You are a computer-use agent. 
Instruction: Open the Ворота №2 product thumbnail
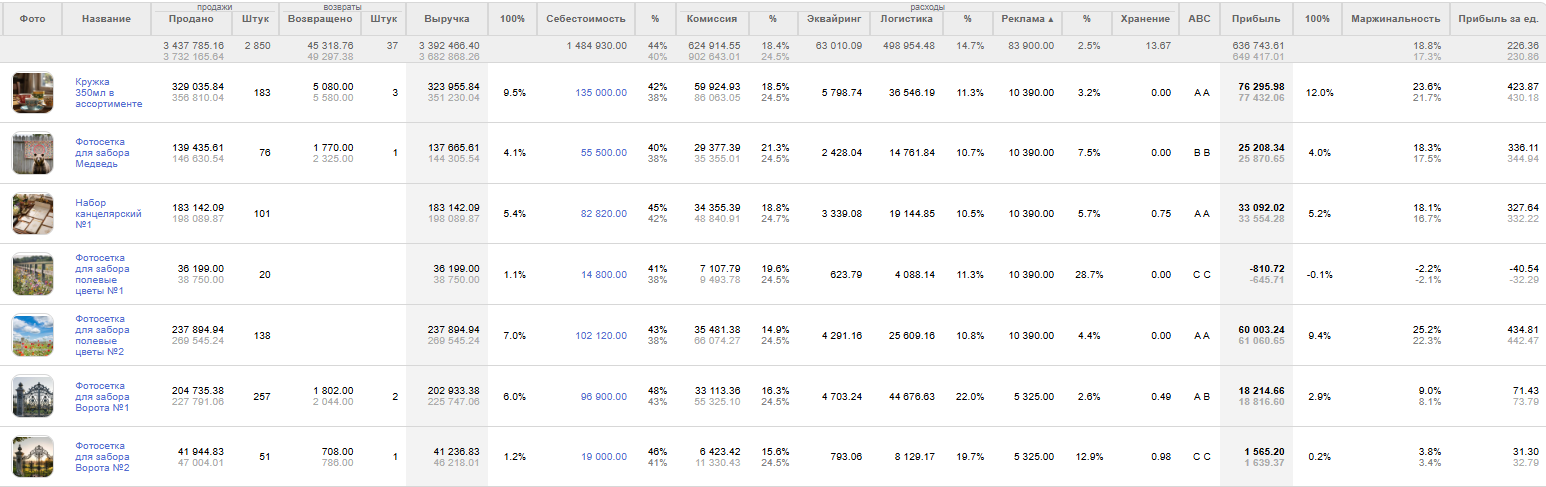pyautogui.click(x=32, y=457)
